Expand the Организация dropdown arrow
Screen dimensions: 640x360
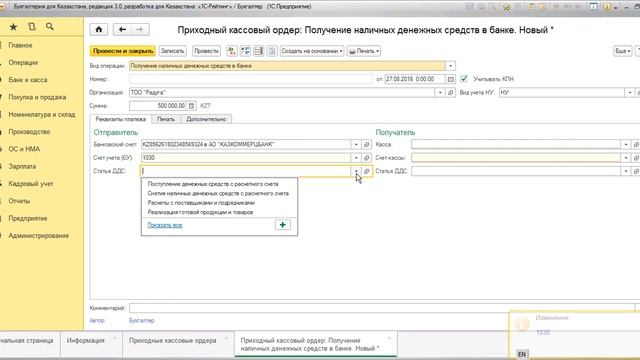click(440, 93)
